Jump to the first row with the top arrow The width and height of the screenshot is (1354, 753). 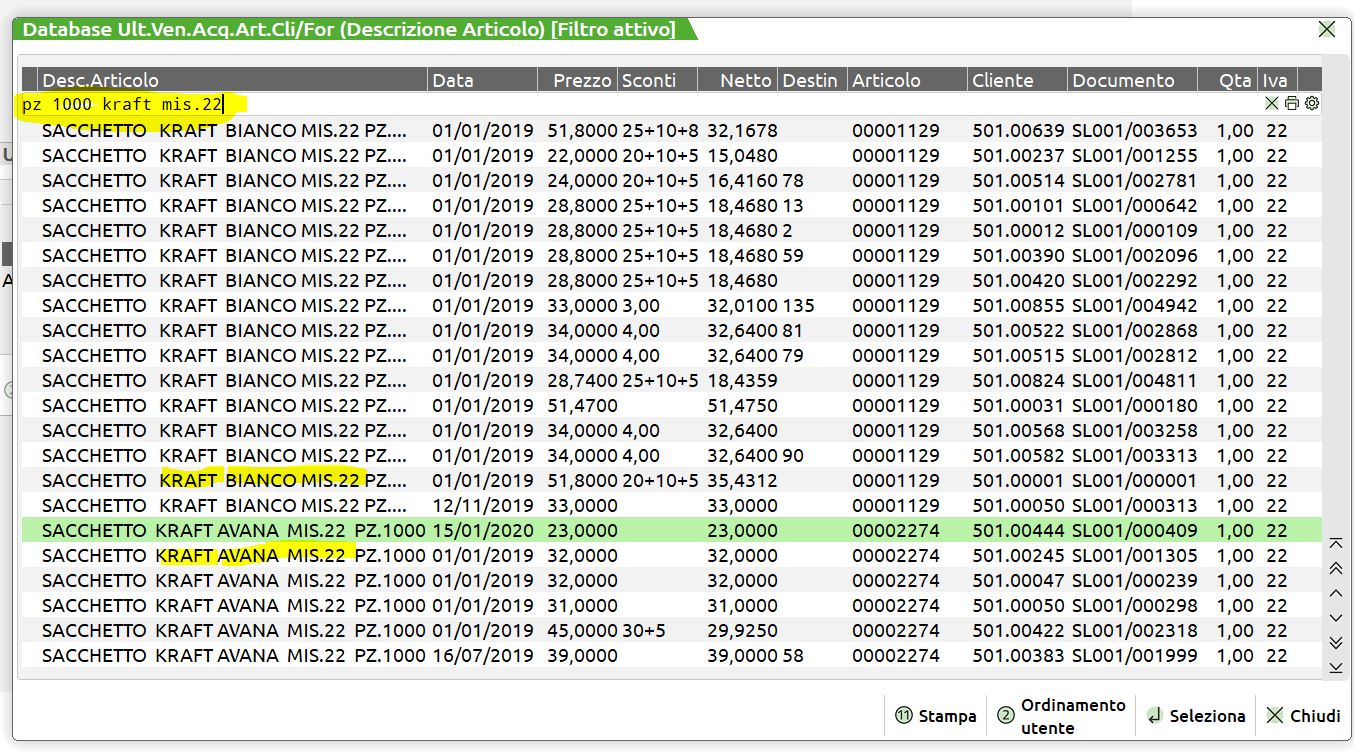(x=1335, y=544)
